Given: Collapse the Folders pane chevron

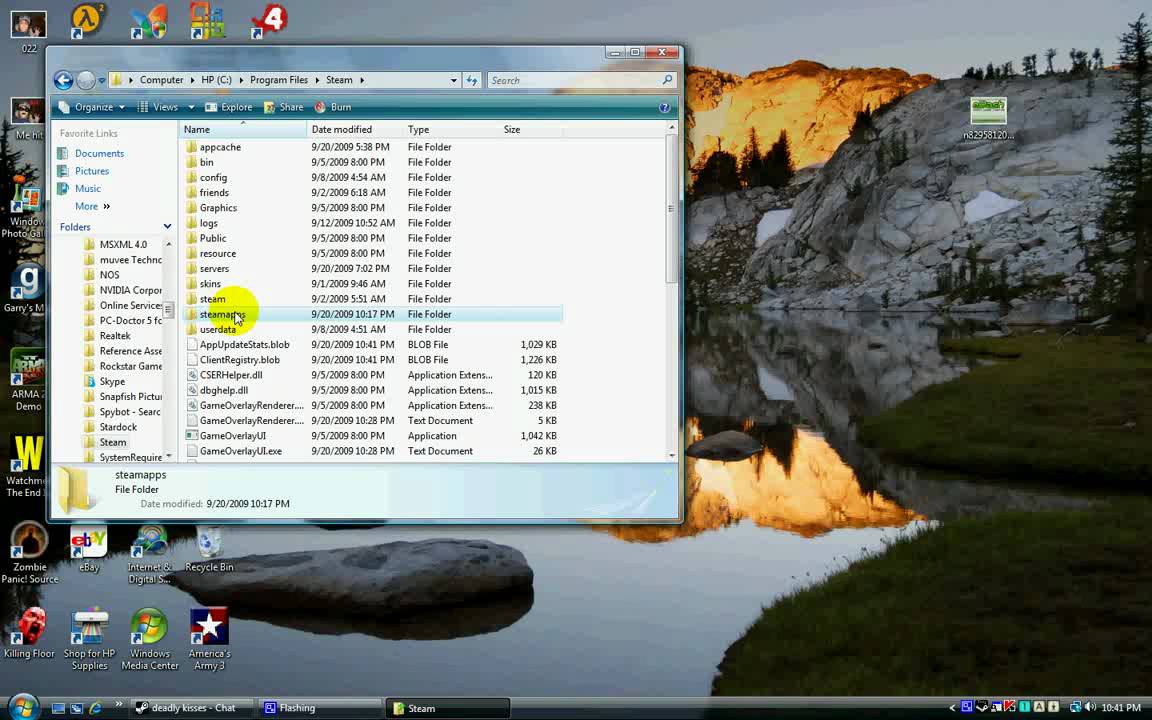Looking at the screenshot, I should point(168,226).
